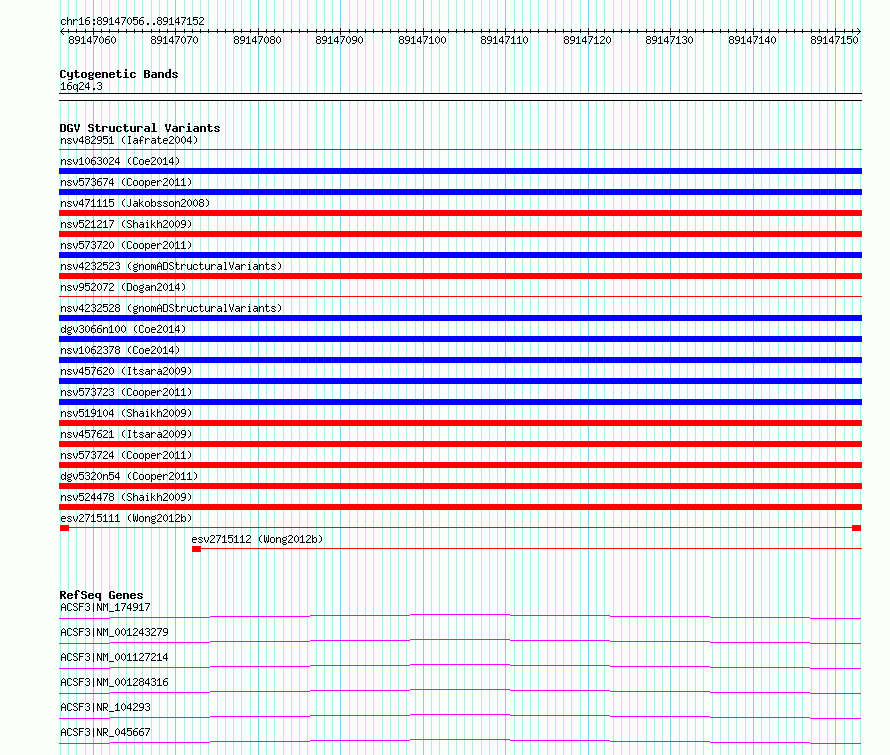Click variant label nsv4232523 (gnomADStructuralVariants)
Screen dimensions: 890x755
(171, 266)
